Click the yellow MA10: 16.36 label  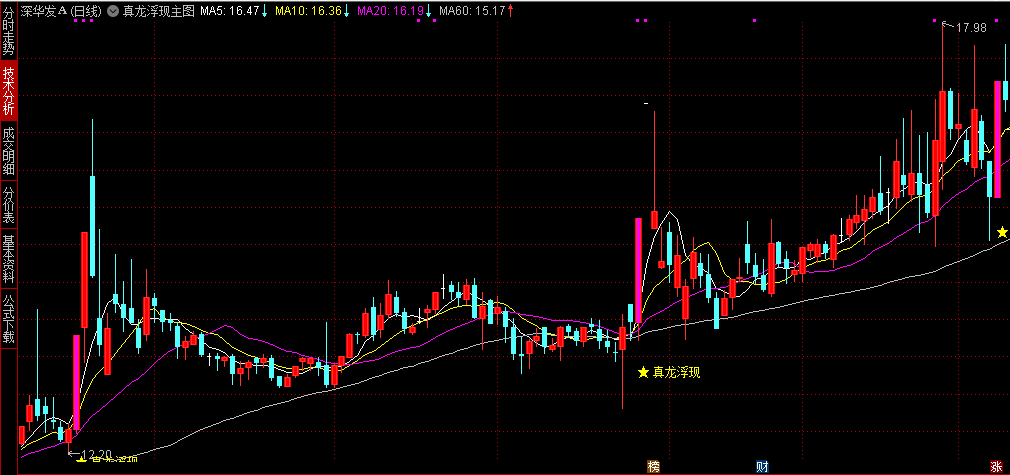tap(309, 11)
